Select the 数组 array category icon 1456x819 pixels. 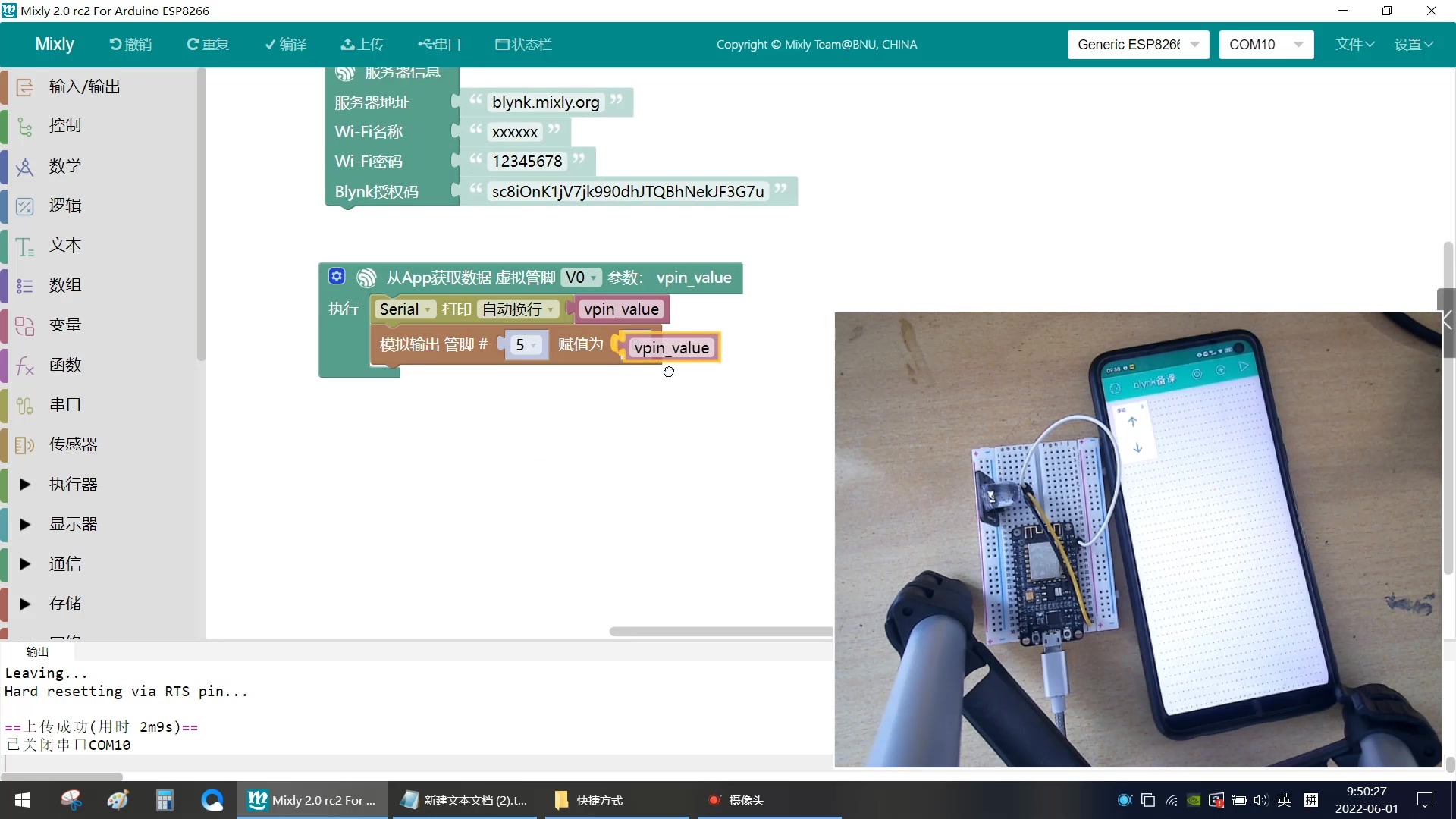(x=25, y=285)
